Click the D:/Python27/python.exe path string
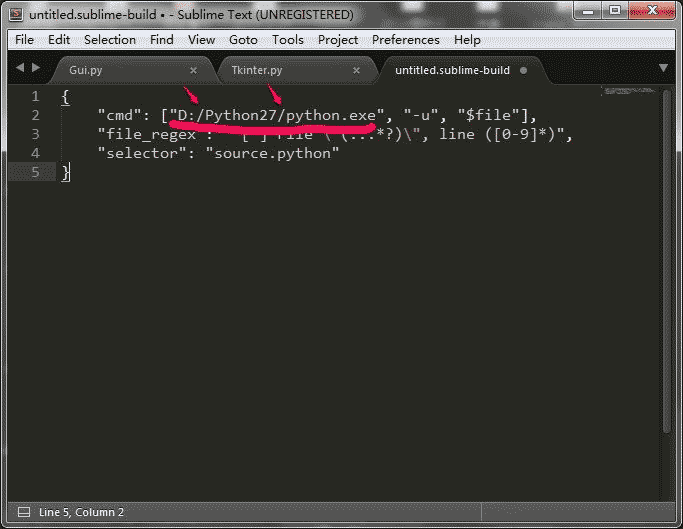683x529 pixels. (x=277, y=115)
